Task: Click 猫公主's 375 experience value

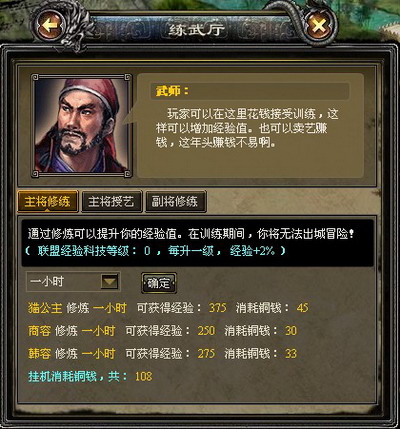Action: point(218,308)
